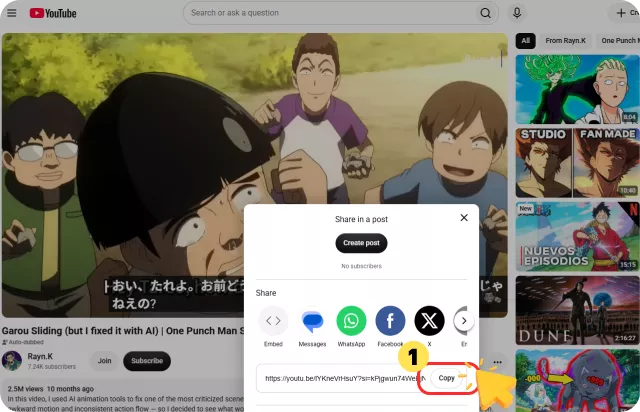Image resolution: width=640 pixels, height=412 pixels.
Task: Subscribe to Rayn.K channel
Action: 147,361
